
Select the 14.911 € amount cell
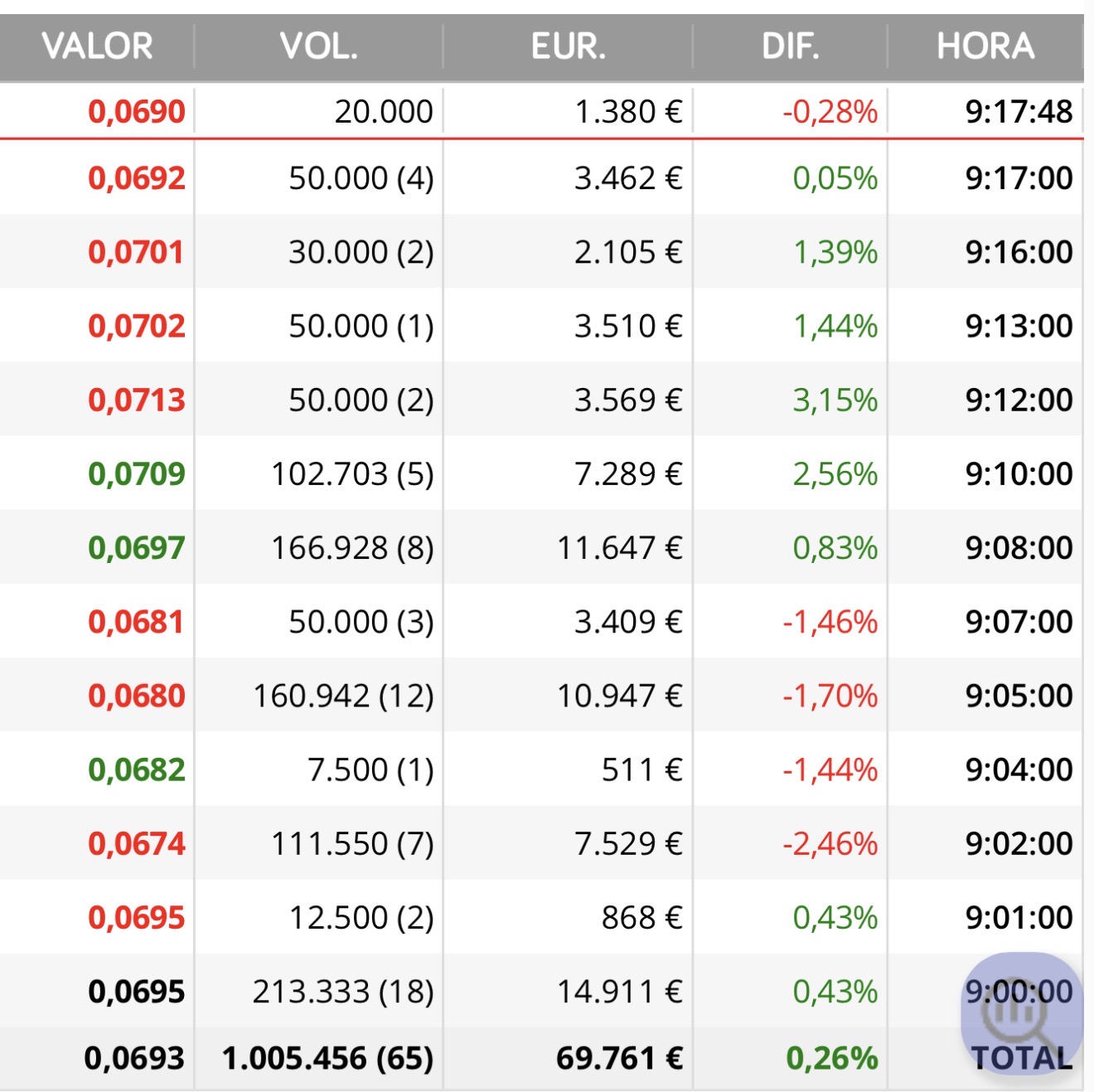click(620, 991)
